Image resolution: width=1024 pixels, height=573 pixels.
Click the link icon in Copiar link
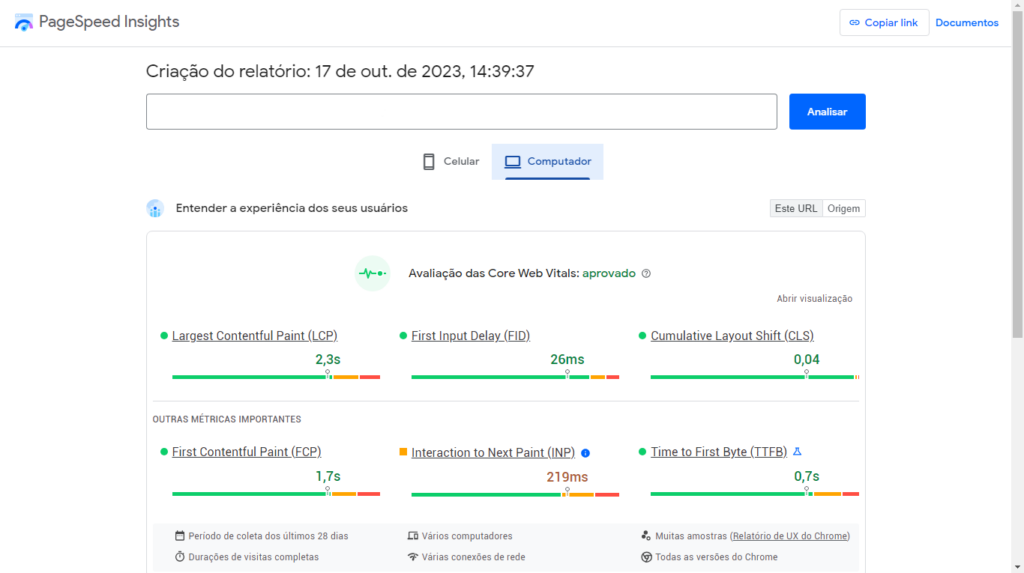854,23
